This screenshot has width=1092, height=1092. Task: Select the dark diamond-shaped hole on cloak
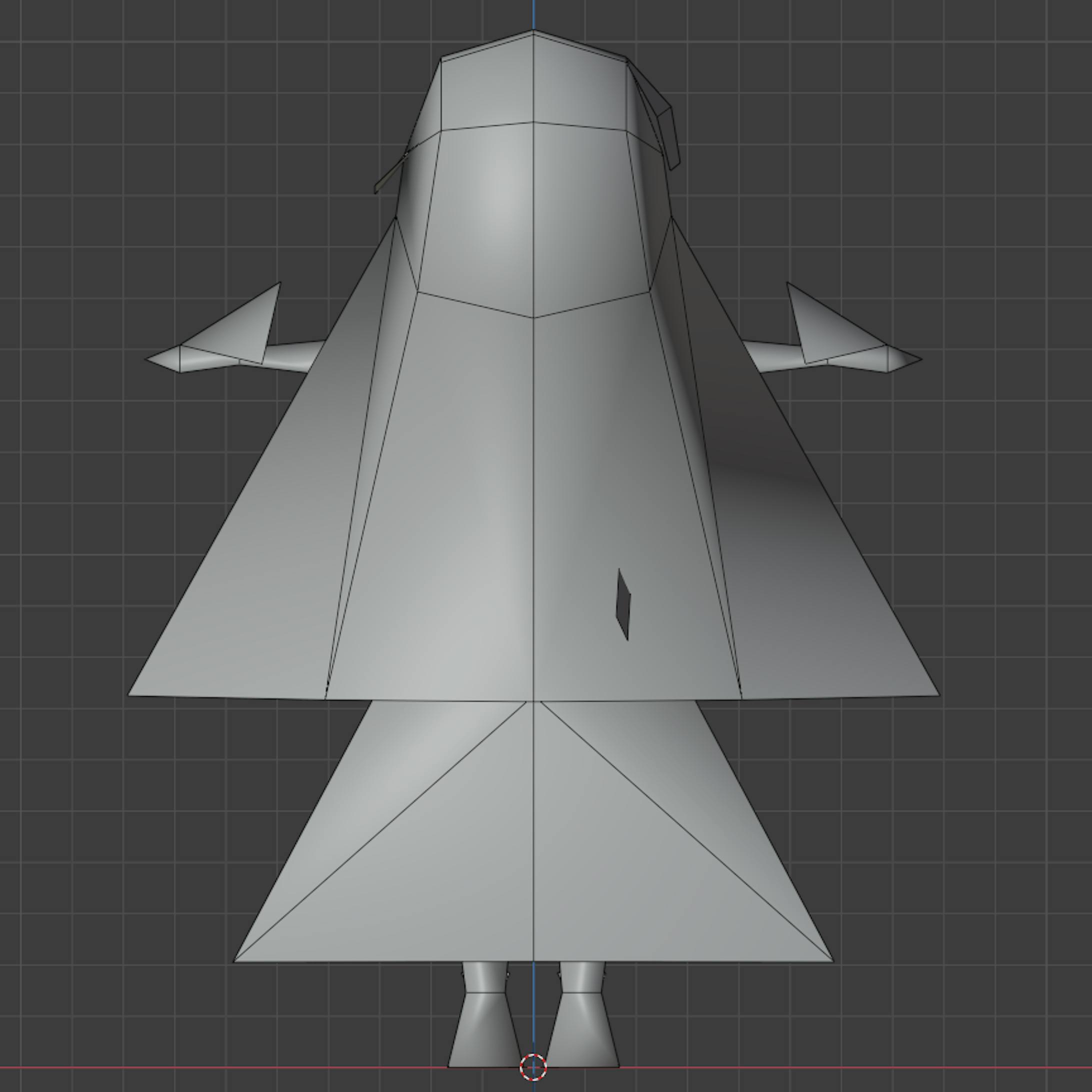click(623, 604)
